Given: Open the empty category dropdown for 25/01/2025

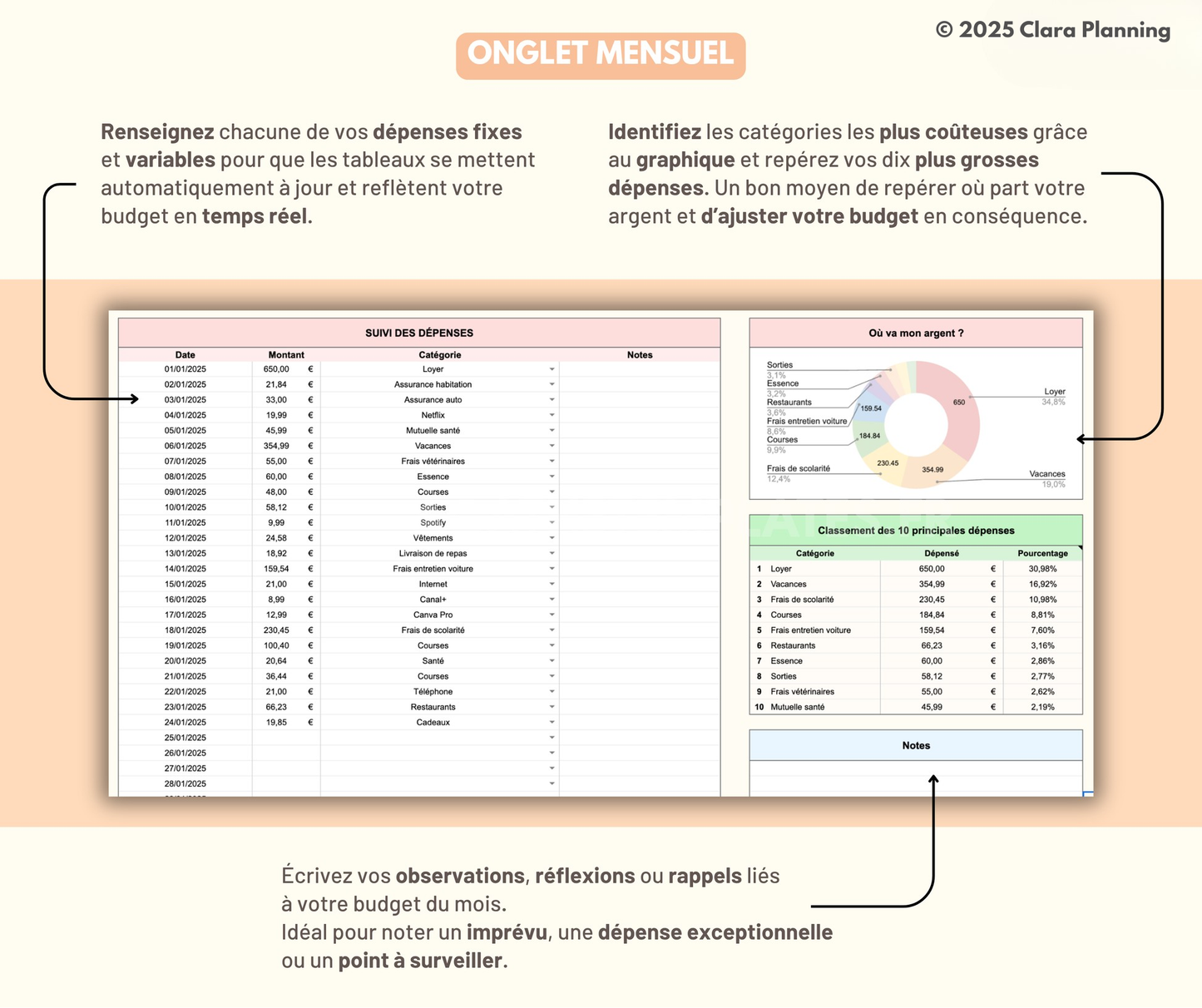Looking at the screenshot, I should pyautogui.click(x=552, y=738).
